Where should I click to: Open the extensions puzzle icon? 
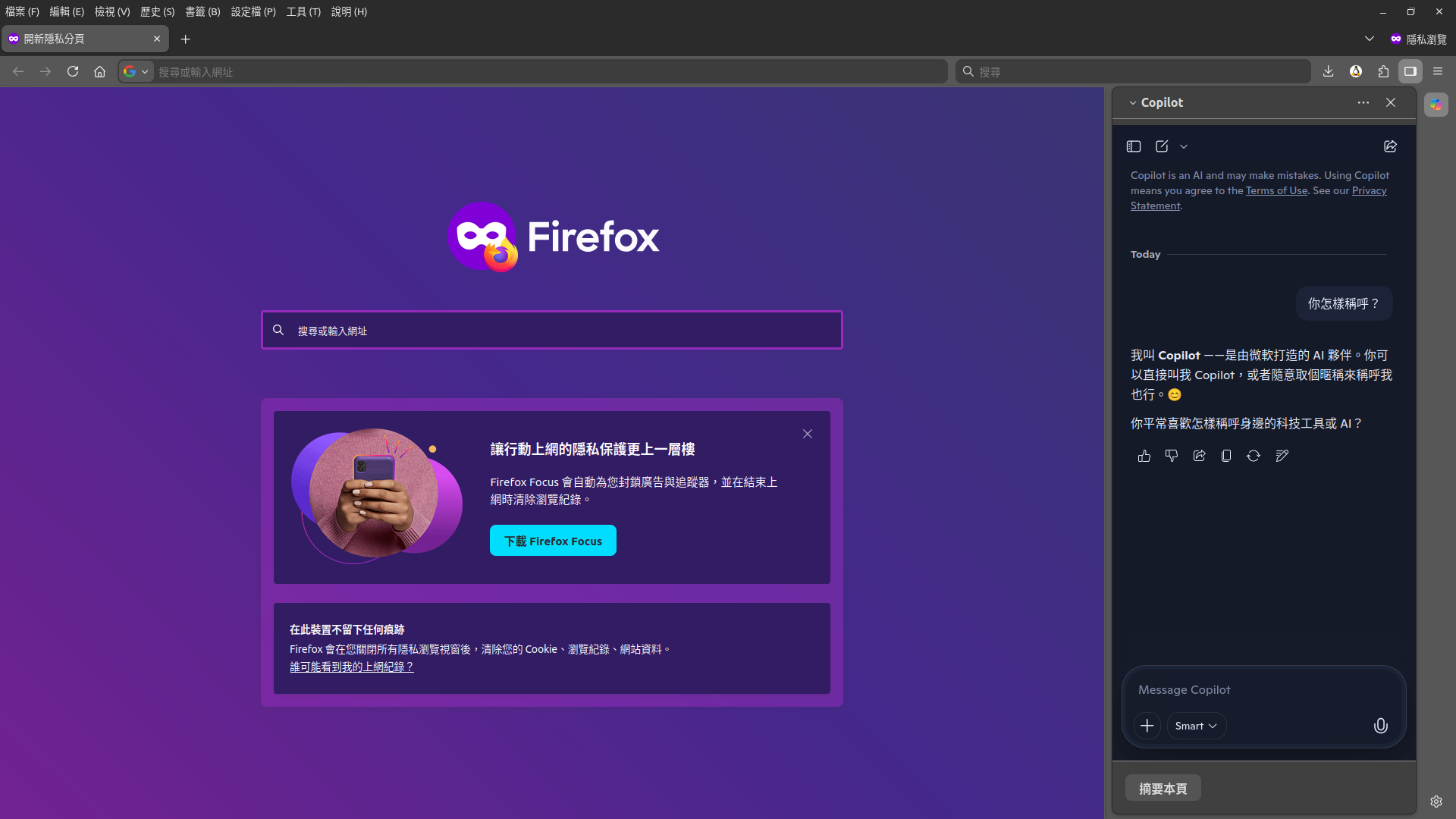click(1383, 71)
